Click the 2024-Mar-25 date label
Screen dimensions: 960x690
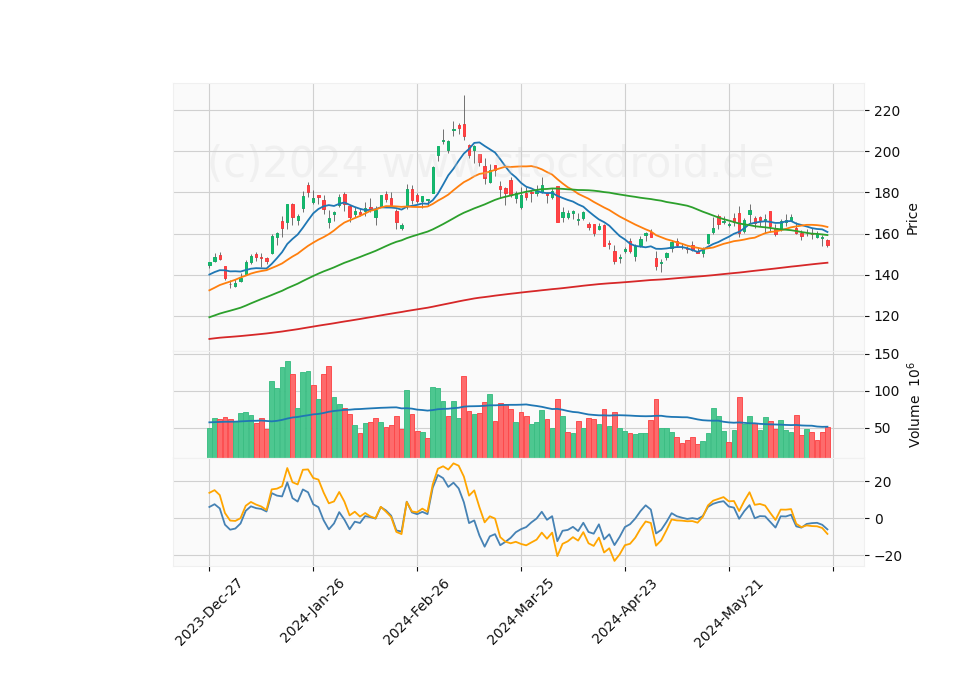[520, 612]
